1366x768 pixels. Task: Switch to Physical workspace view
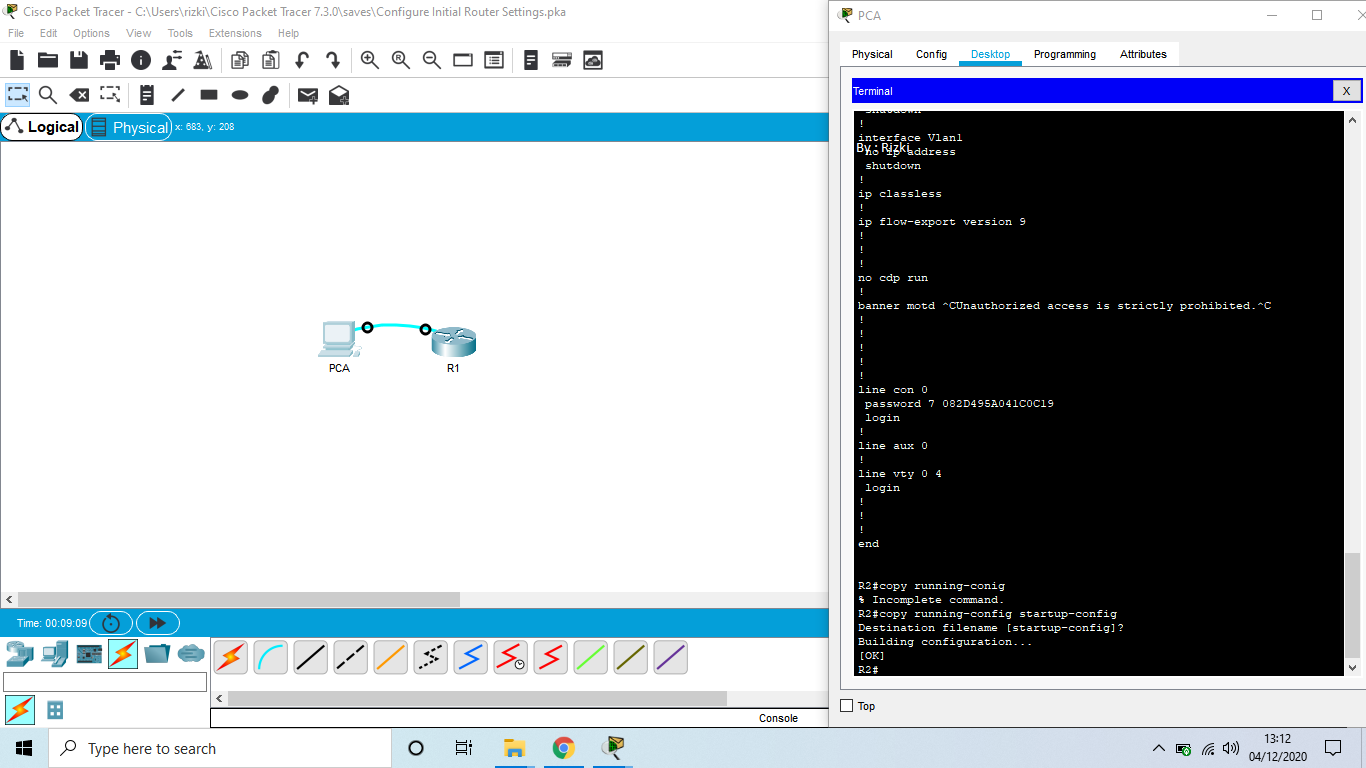click(129, 127)
